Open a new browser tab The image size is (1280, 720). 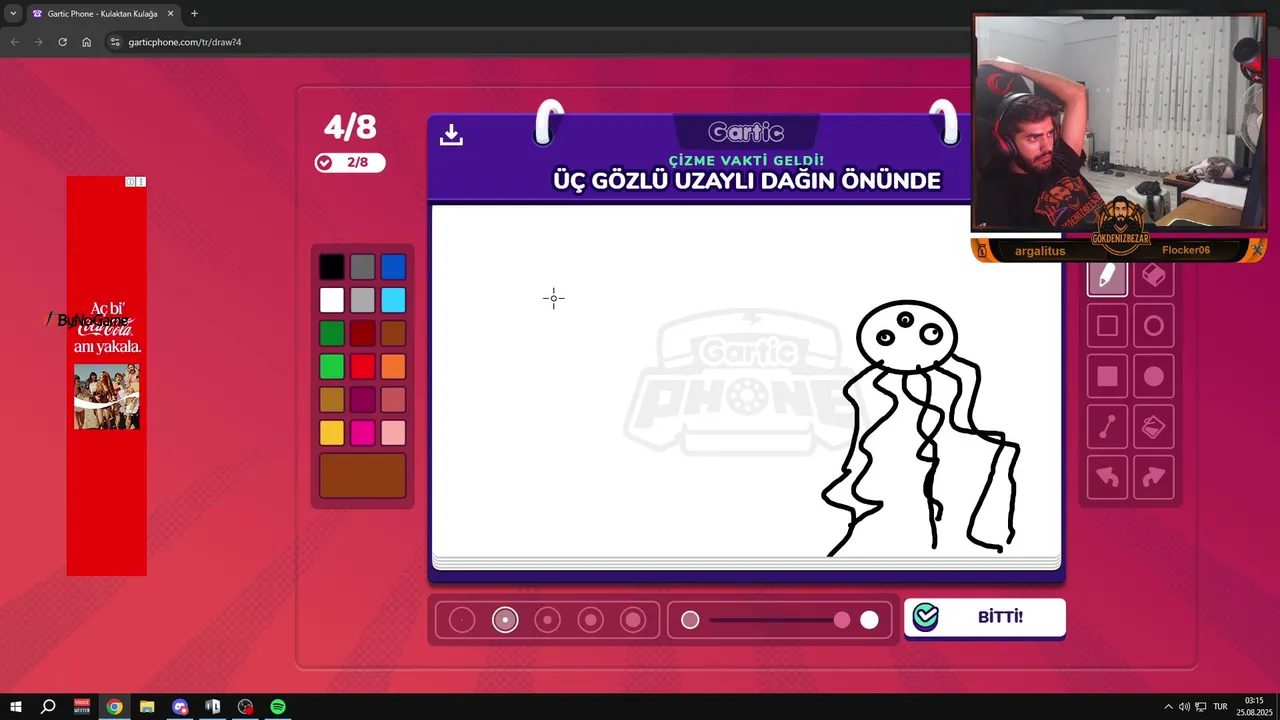[194, 14]
